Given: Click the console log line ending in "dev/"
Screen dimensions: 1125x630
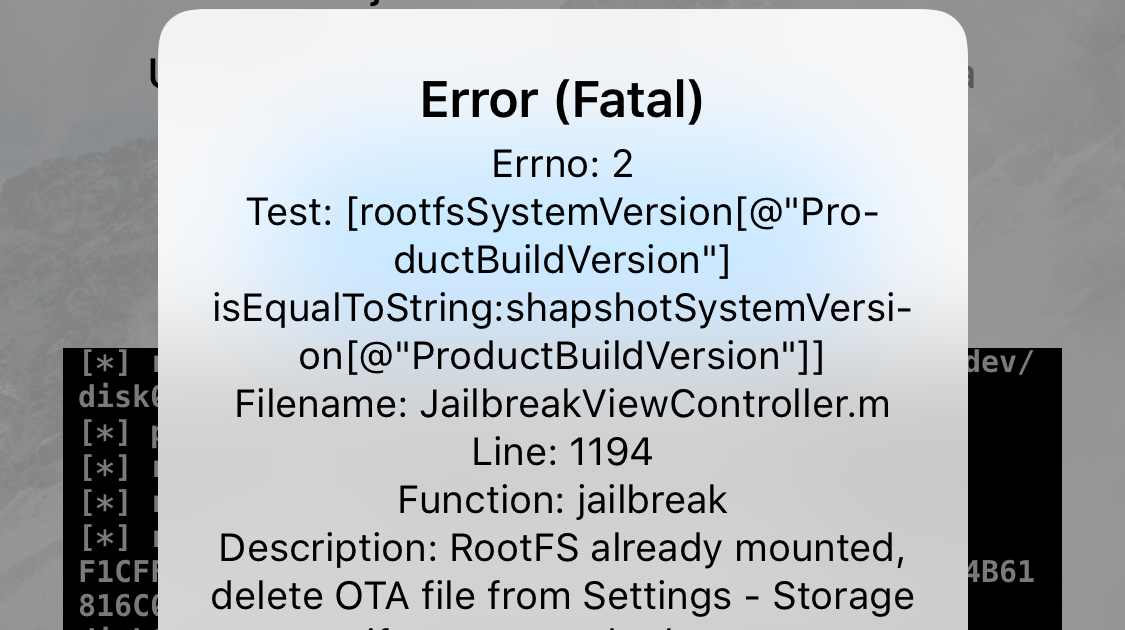Looking at the screenshot, I should pos(1000,363).
